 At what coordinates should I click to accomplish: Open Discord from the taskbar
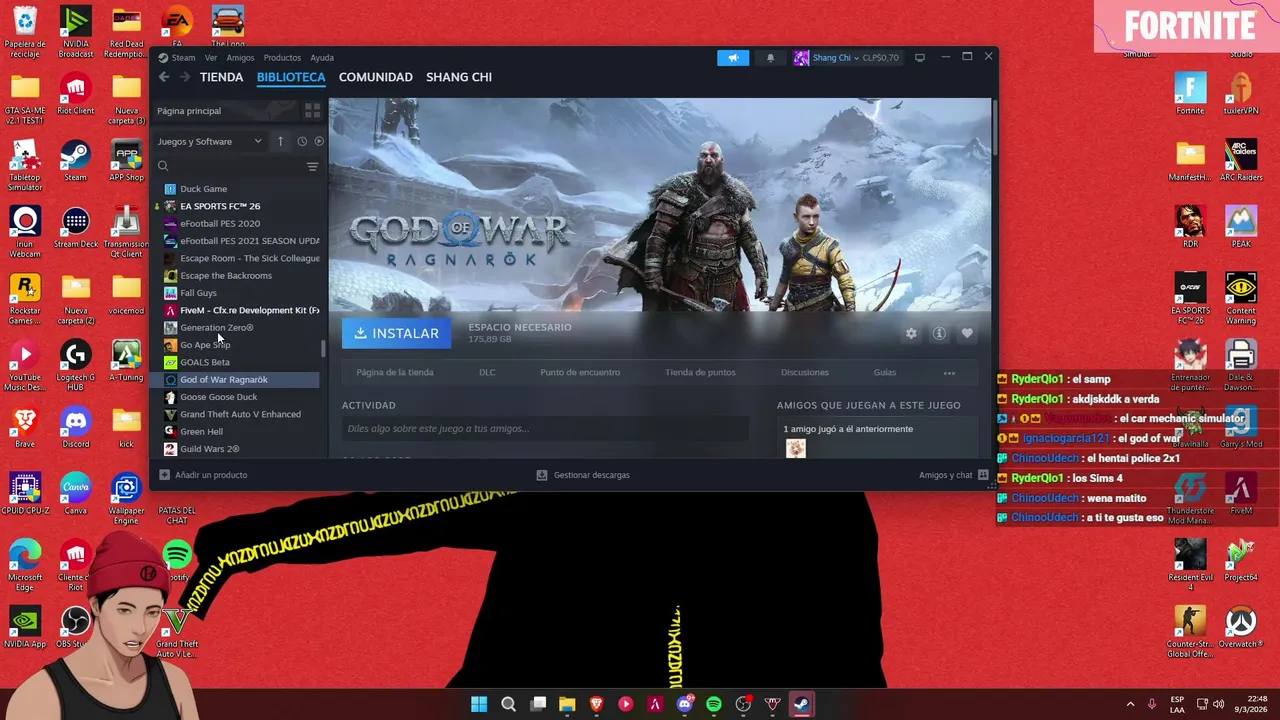[x=685, y=704]
